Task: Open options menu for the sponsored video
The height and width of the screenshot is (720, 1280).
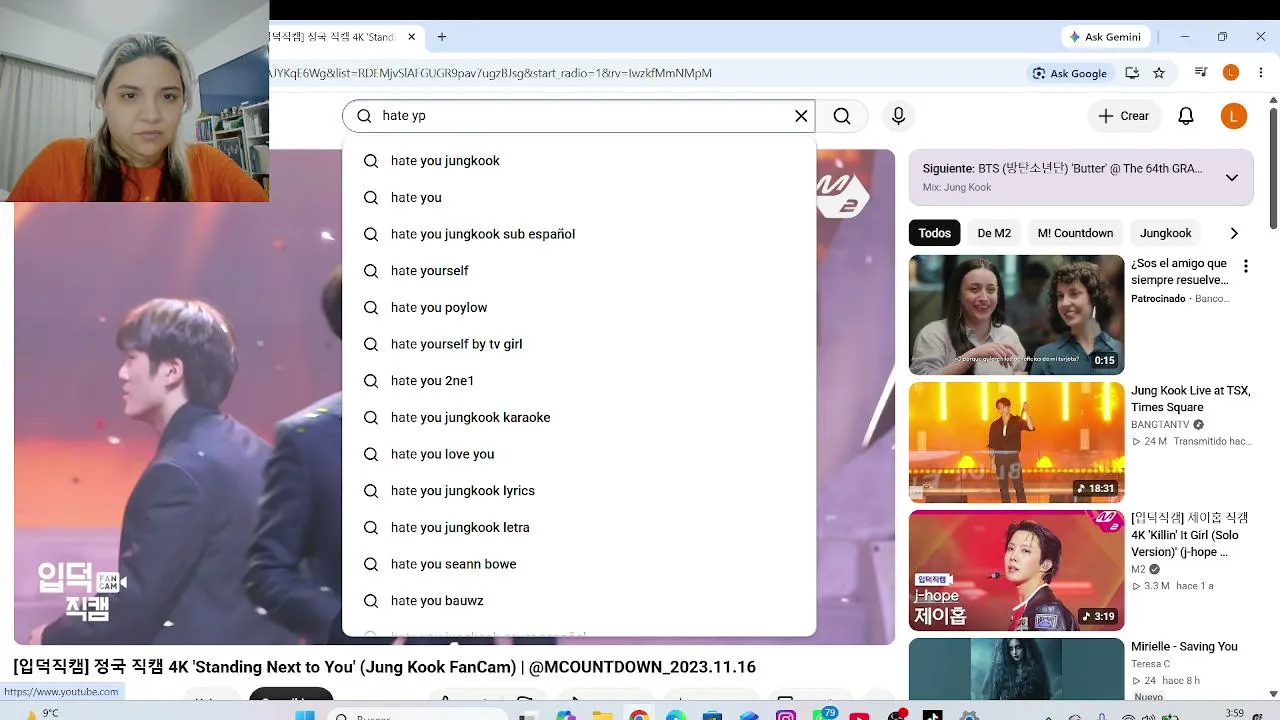Action: point(1246,266)
